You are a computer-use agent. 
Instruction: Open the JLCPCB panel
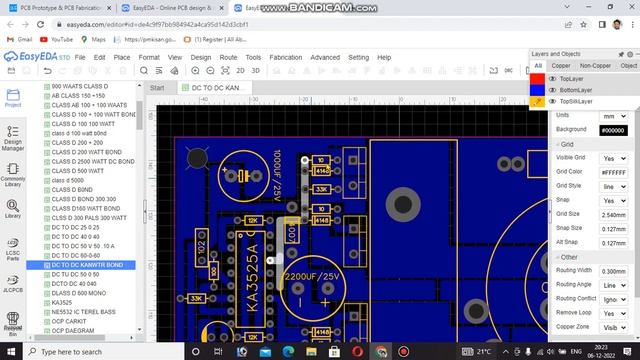click(13, 284)
